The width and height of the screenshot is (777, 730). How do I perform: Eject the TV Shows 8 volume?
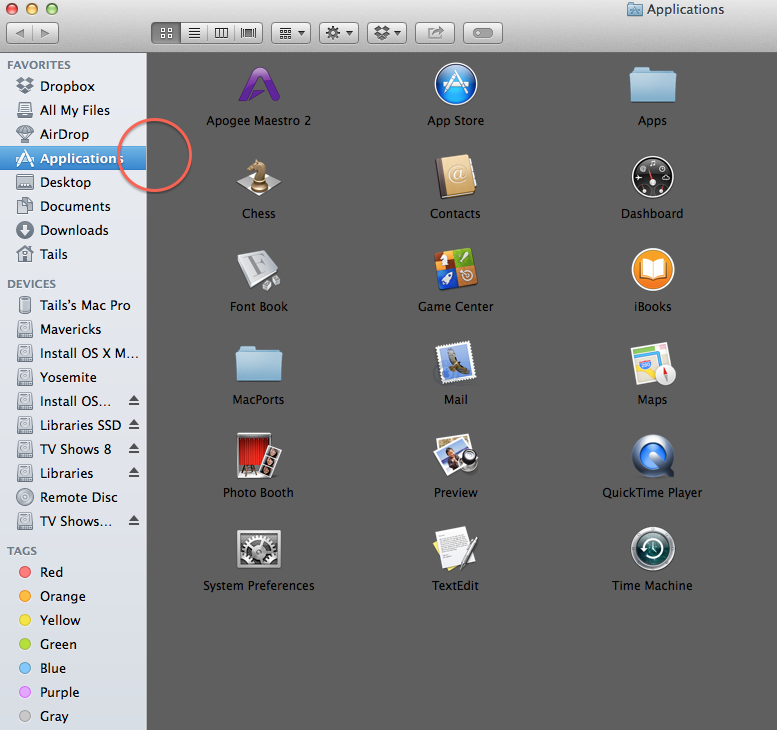coord(134,449)
